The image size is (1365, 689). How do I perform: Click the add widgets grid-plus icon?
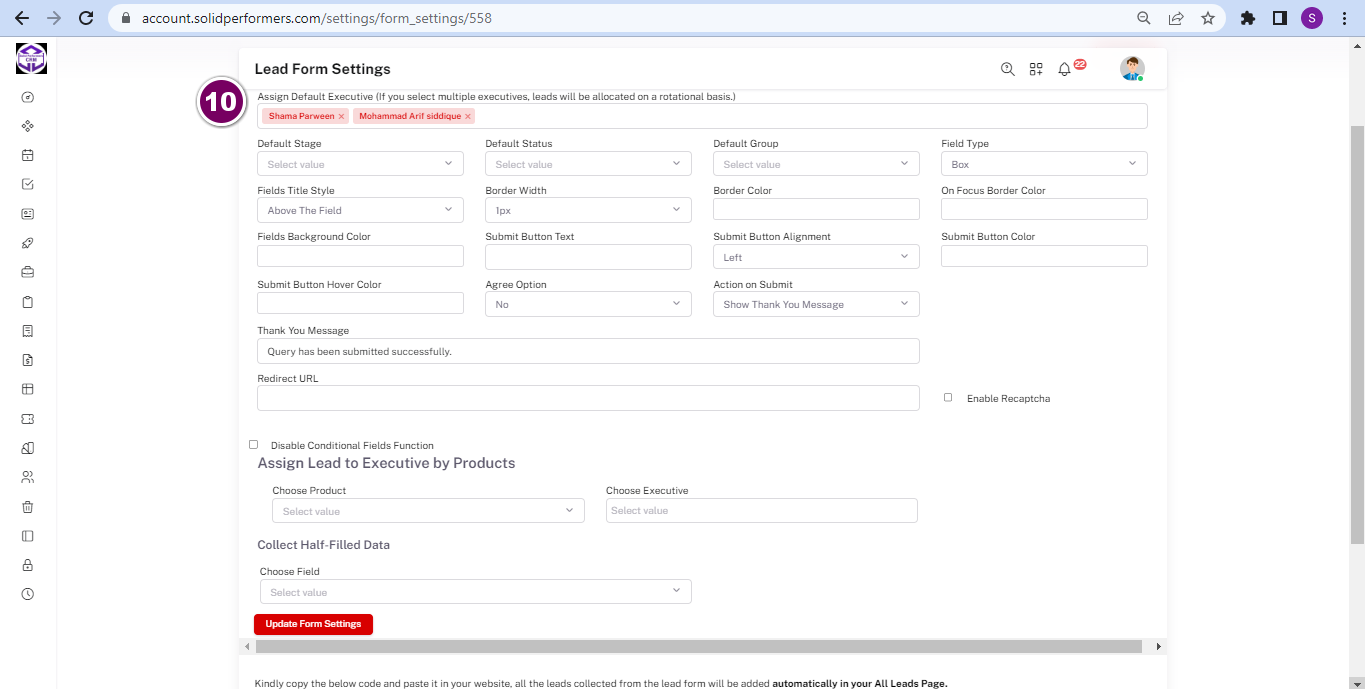1036,69
